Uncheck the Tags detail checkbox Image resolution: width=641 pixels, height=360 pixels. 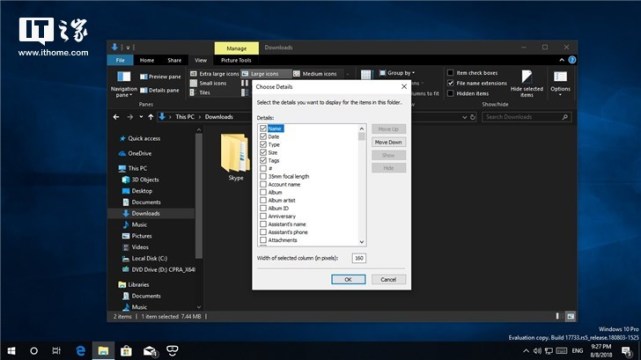263,160
